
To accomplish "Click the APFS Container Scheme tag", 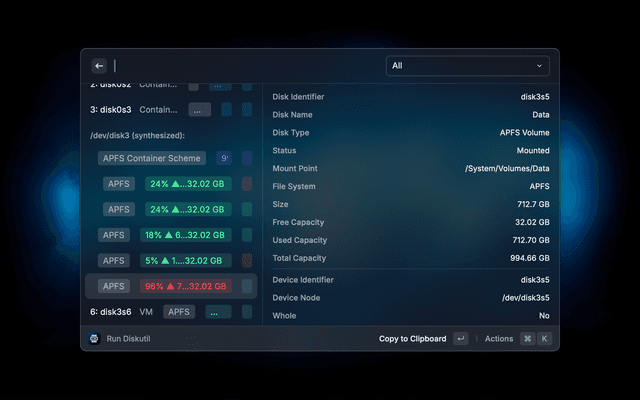I will pyautogui.click(x=152, y=158).
